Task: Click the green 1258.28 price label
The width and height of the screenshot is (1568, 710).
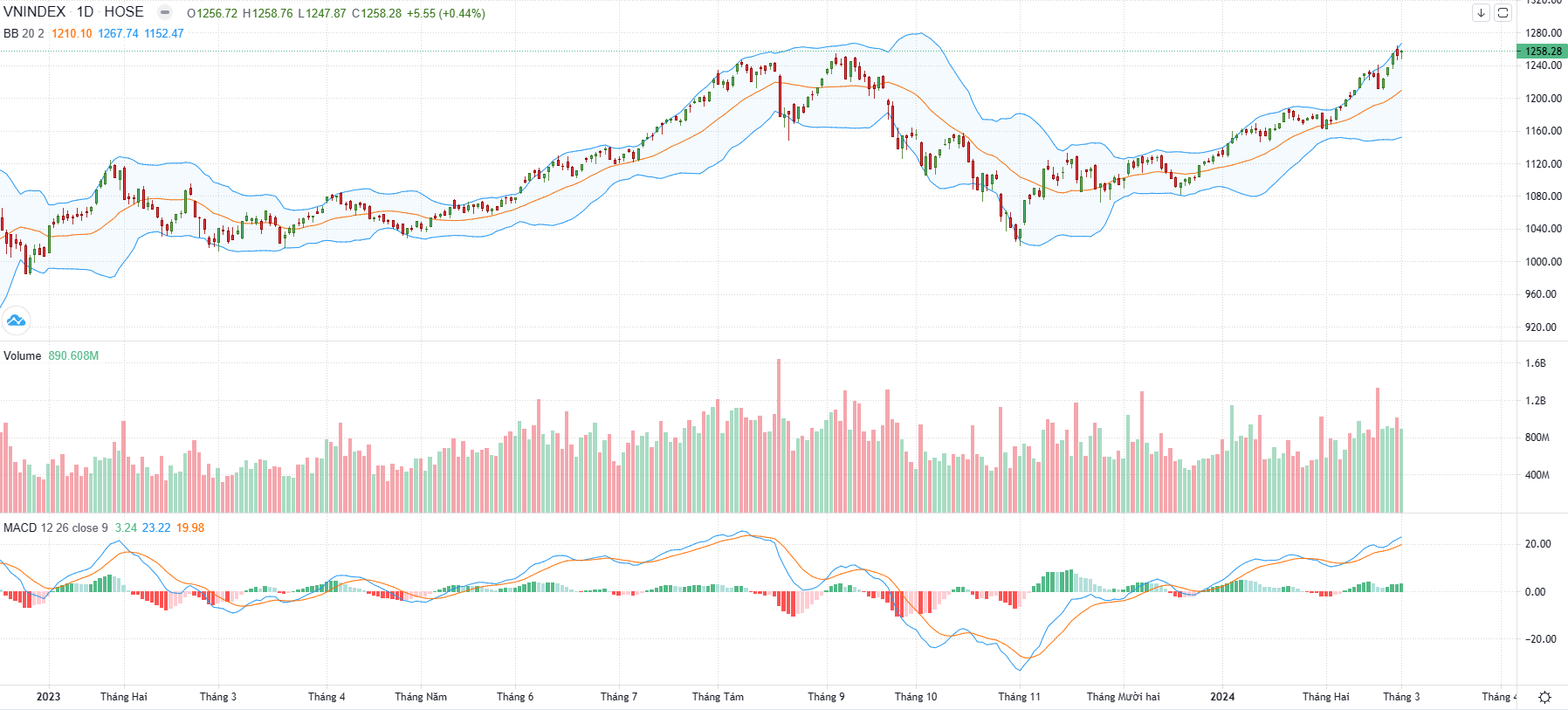Action: click(1543, 52)
